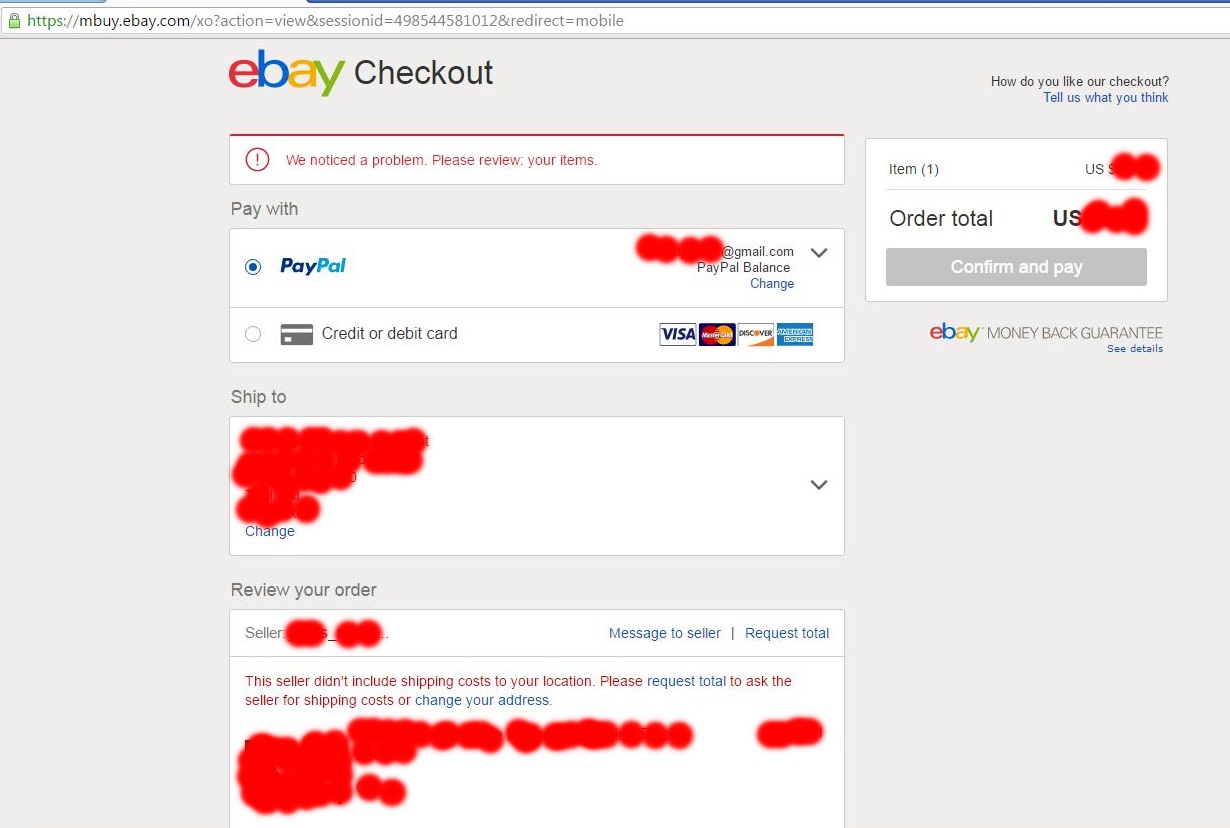Viewport: 1230px width, 828px height.
Task: Click the red warning exclamation icon
Action: pyautogui.click(x=257, y=159)
